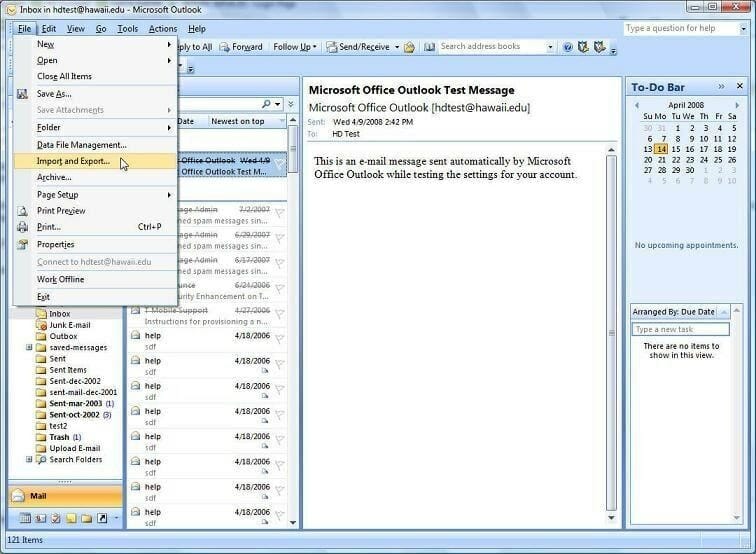Flag the 6/24/2006 Security Enhancement message
Viewport: 756px width, 554px height.
point(280,287)
